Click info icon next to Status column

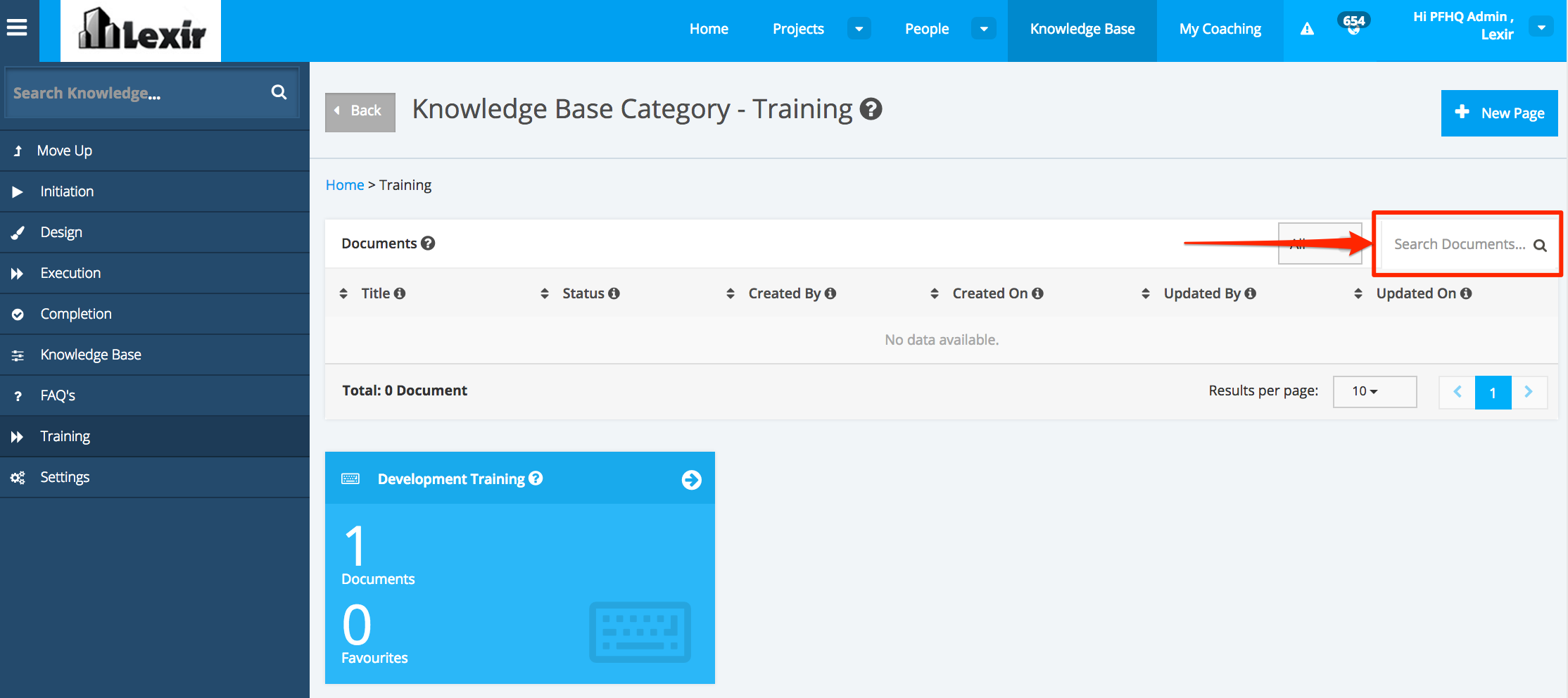(x=614, y=293)
